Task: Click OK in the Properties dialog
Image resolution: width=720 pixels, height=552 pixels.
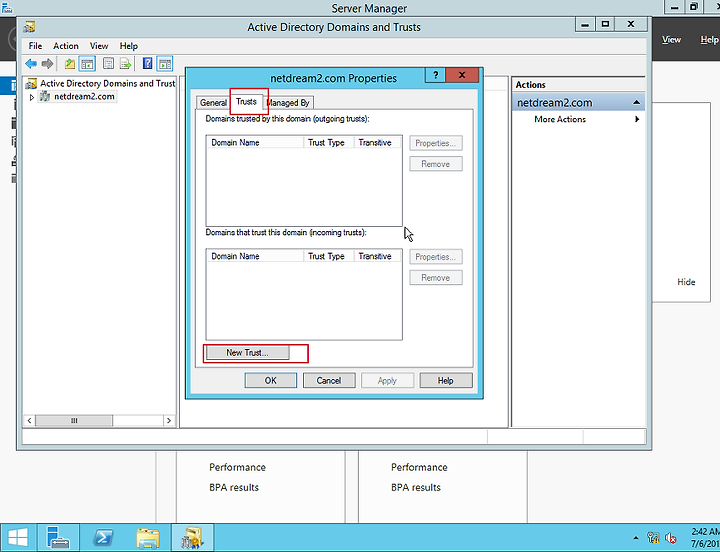Action: [270, 380]
